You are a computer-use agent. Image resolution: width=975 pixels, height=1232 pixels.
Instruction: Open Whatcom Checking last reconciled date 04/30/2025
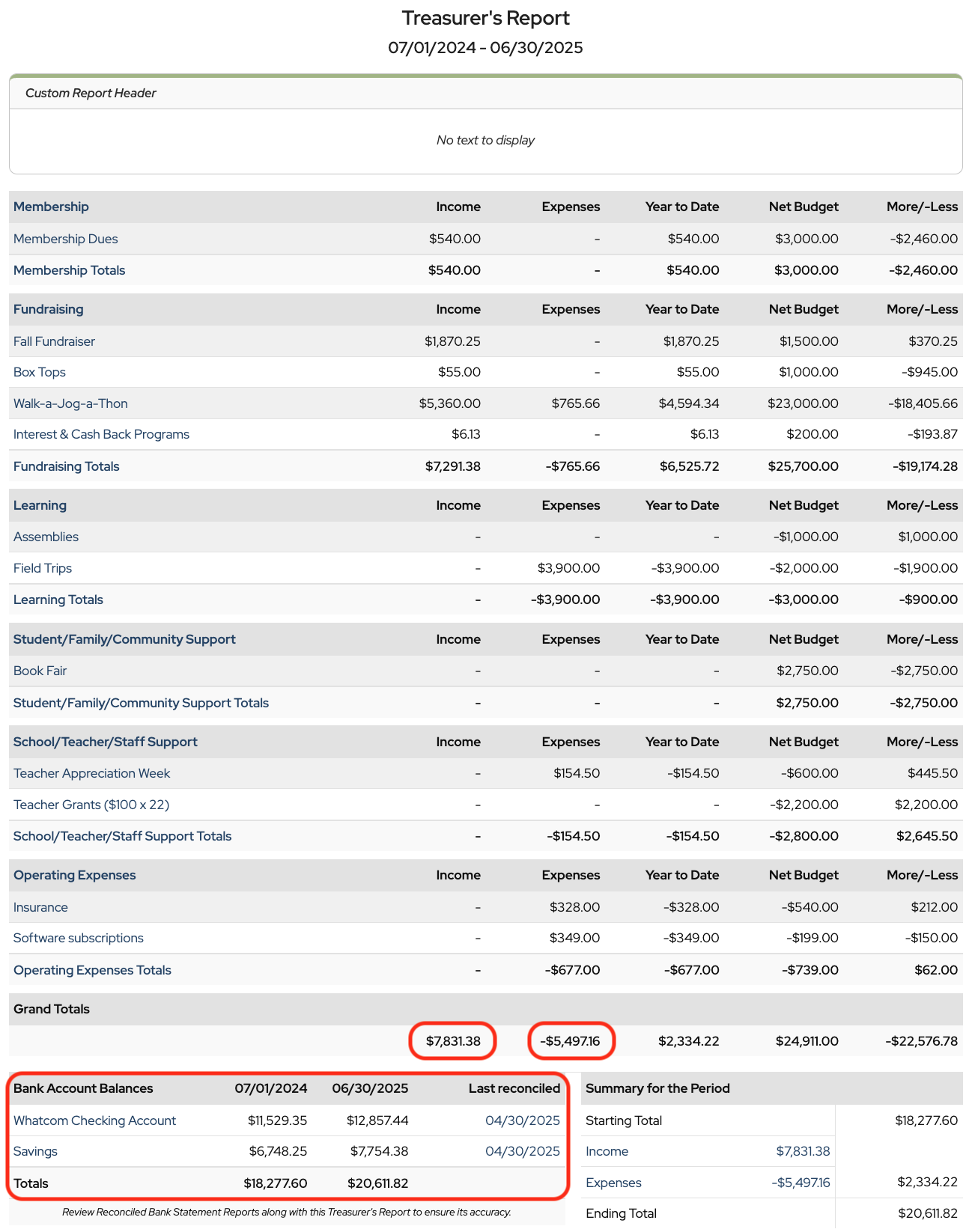point(522,1120)
